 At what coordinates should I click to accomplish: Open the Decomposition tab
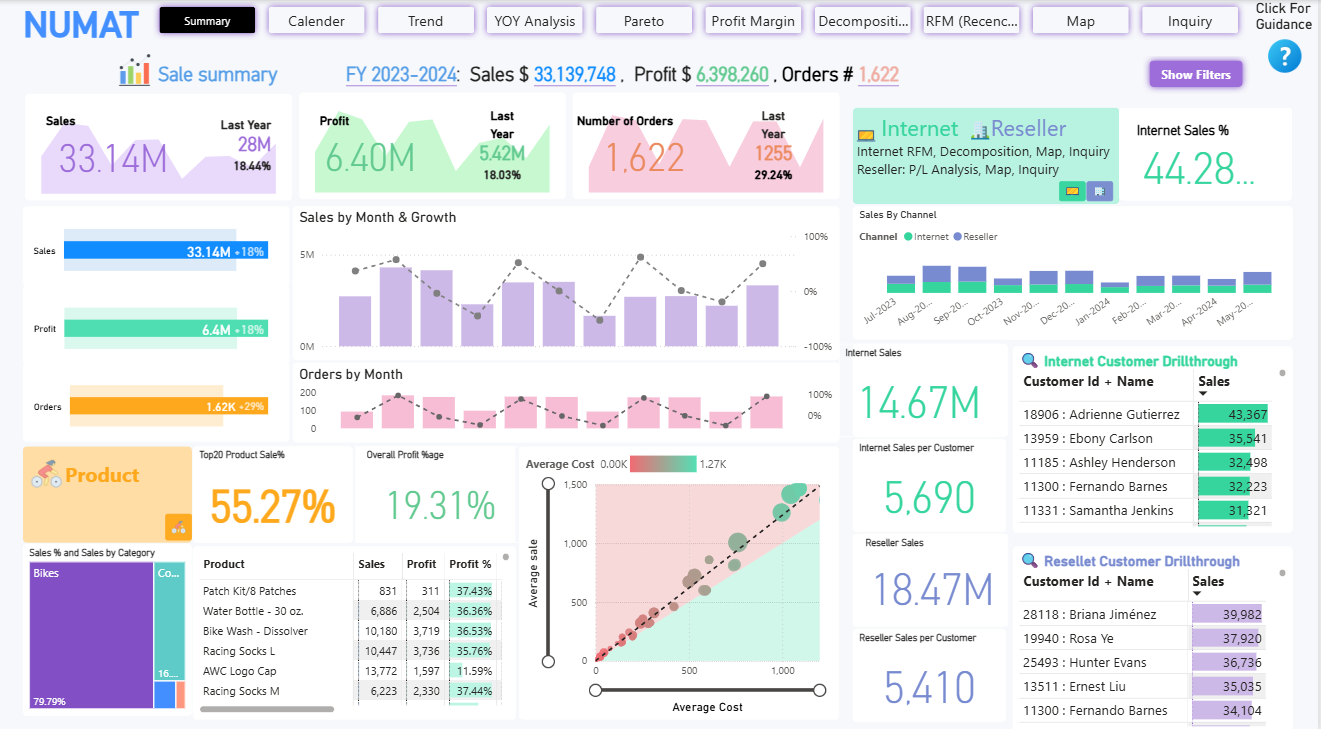(x=863, y=21)
